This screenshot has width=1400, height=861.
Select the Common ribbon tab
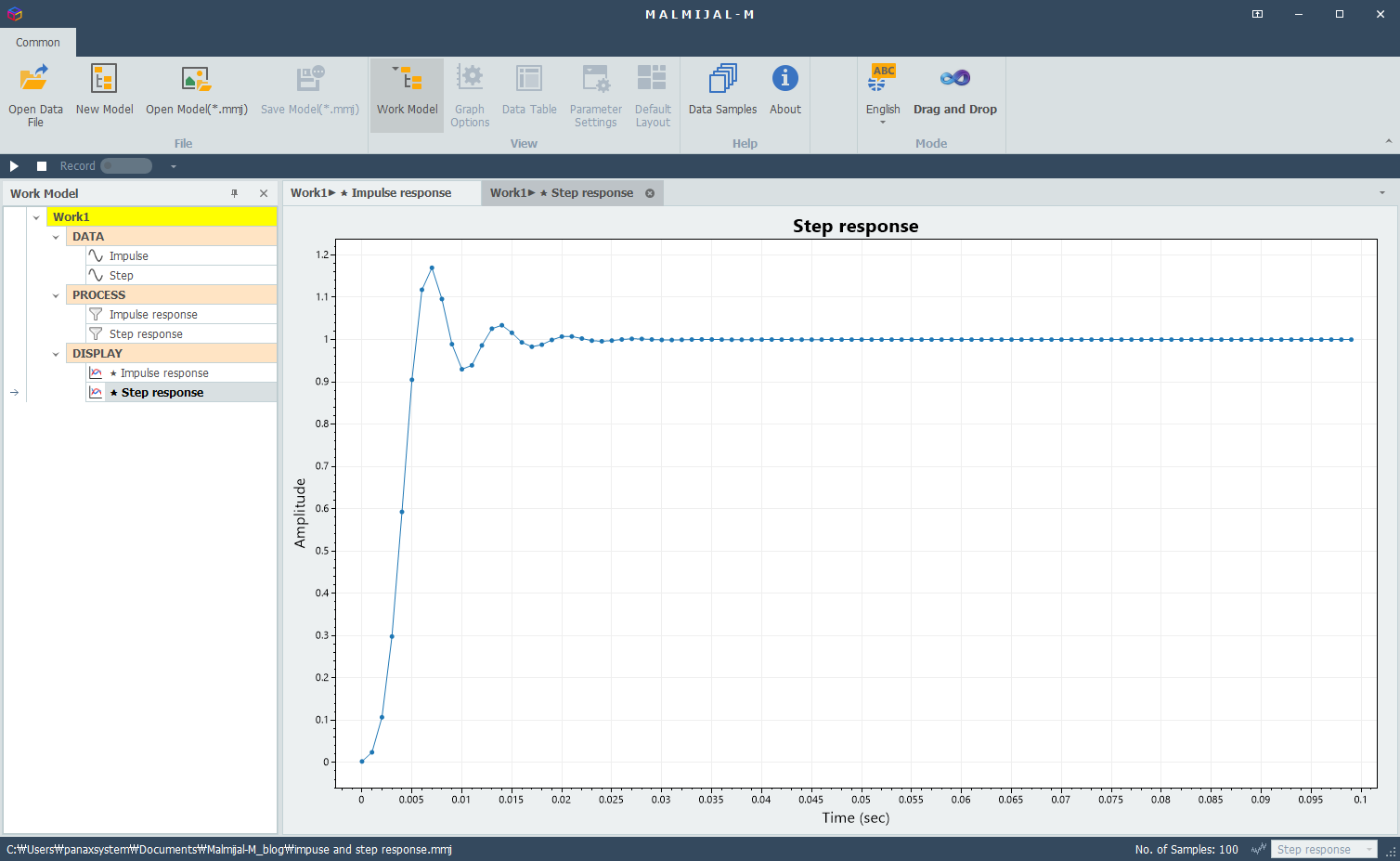[x=38, y=42]
